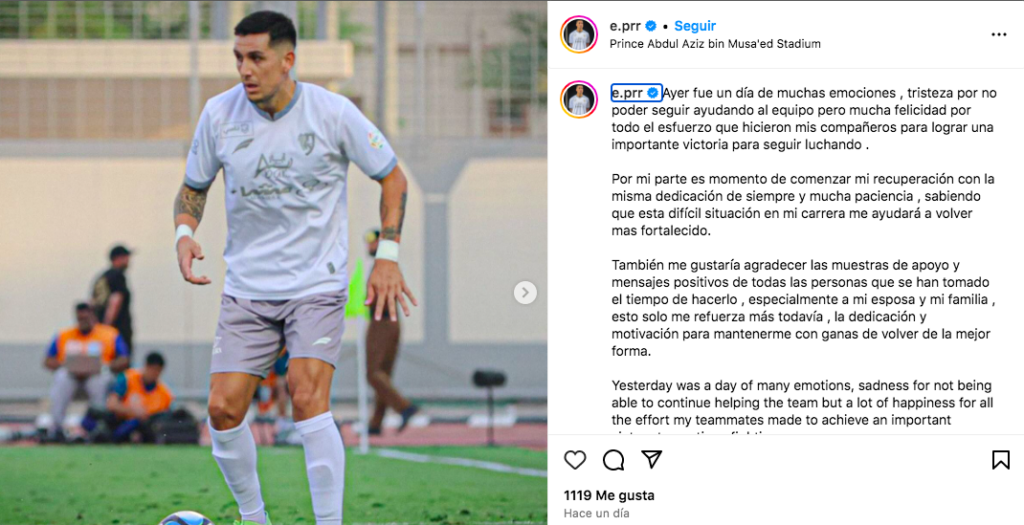Click the caption profile picture avatar
This screenshot has width=1024, height=525.
point(579,99)
